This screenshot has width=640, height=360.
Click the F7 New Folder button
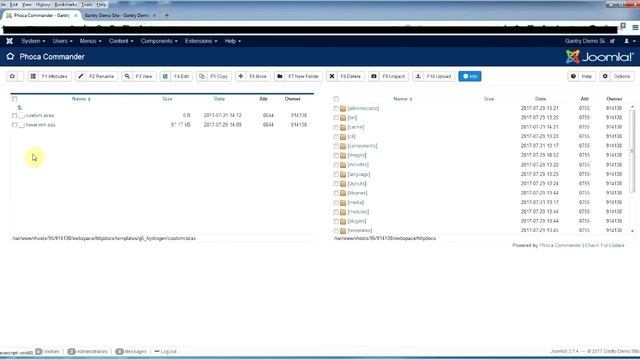click(x=298, y=76)
